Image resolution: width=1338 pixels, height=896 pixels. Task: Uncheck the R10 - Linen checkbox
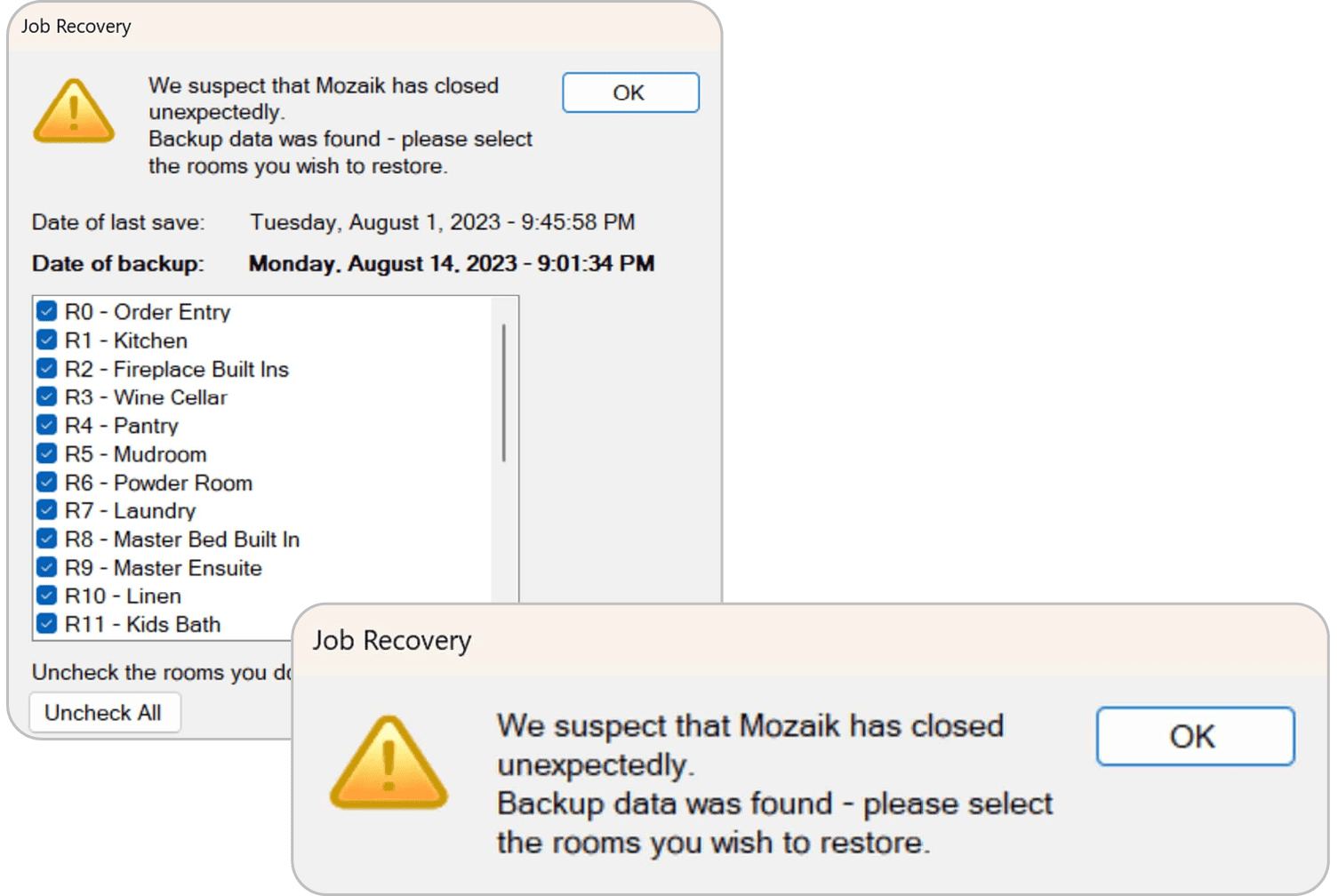coord(47,596)
